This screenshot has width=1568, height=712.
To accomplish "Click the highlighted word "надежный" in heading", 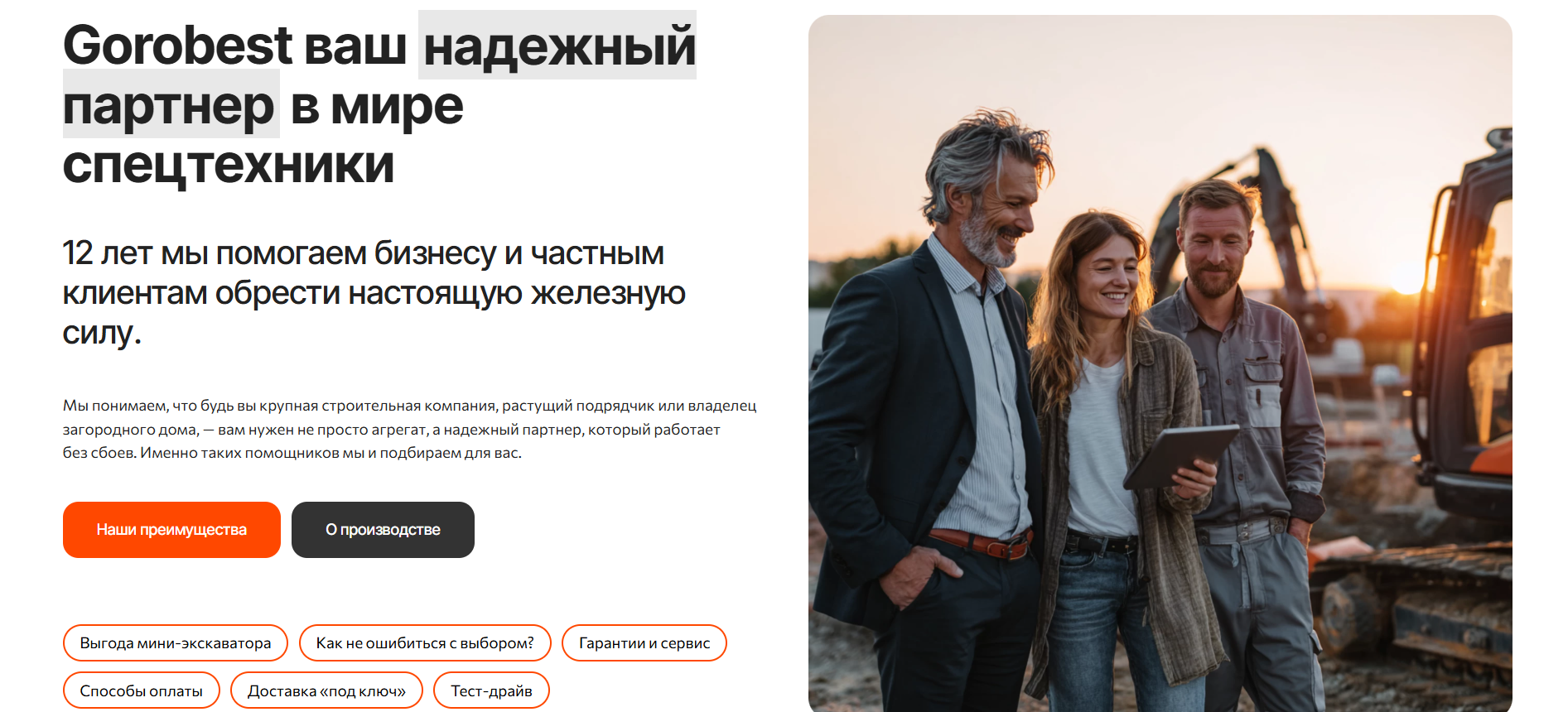I will [x=558, y=46].
